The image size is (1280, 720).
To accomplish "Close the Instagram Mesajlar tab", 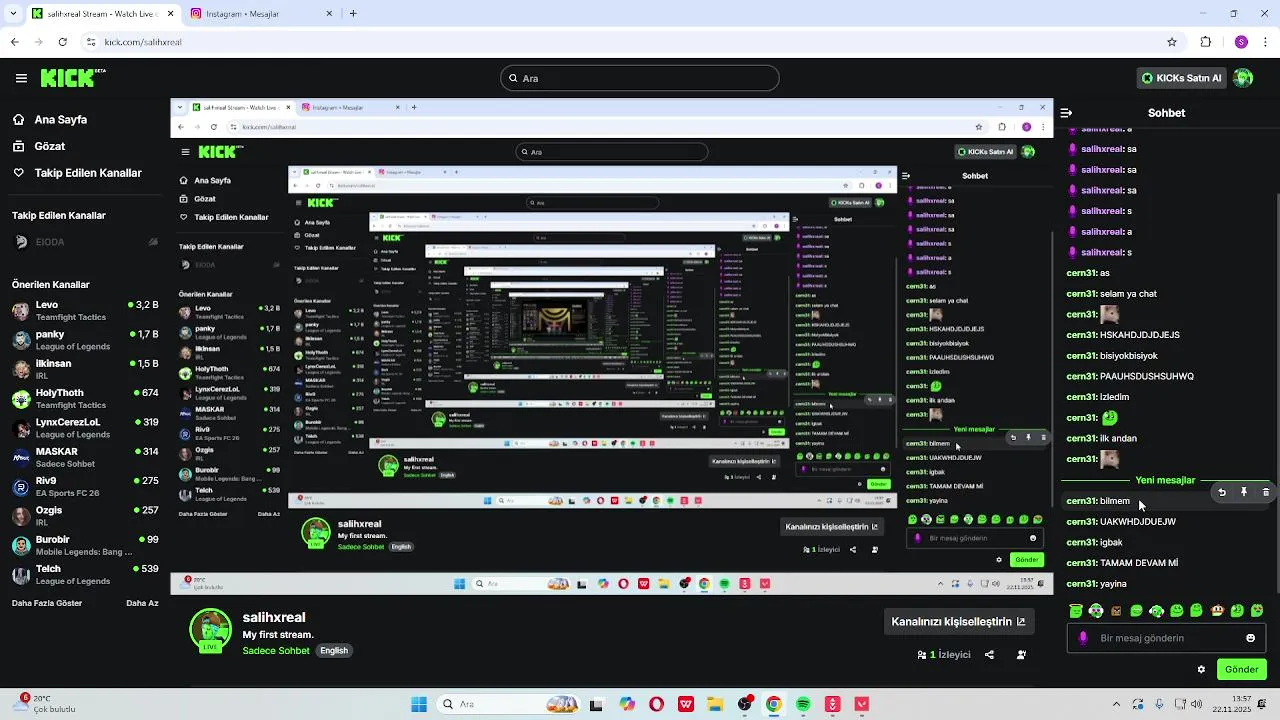I will [x=330, y=14].
